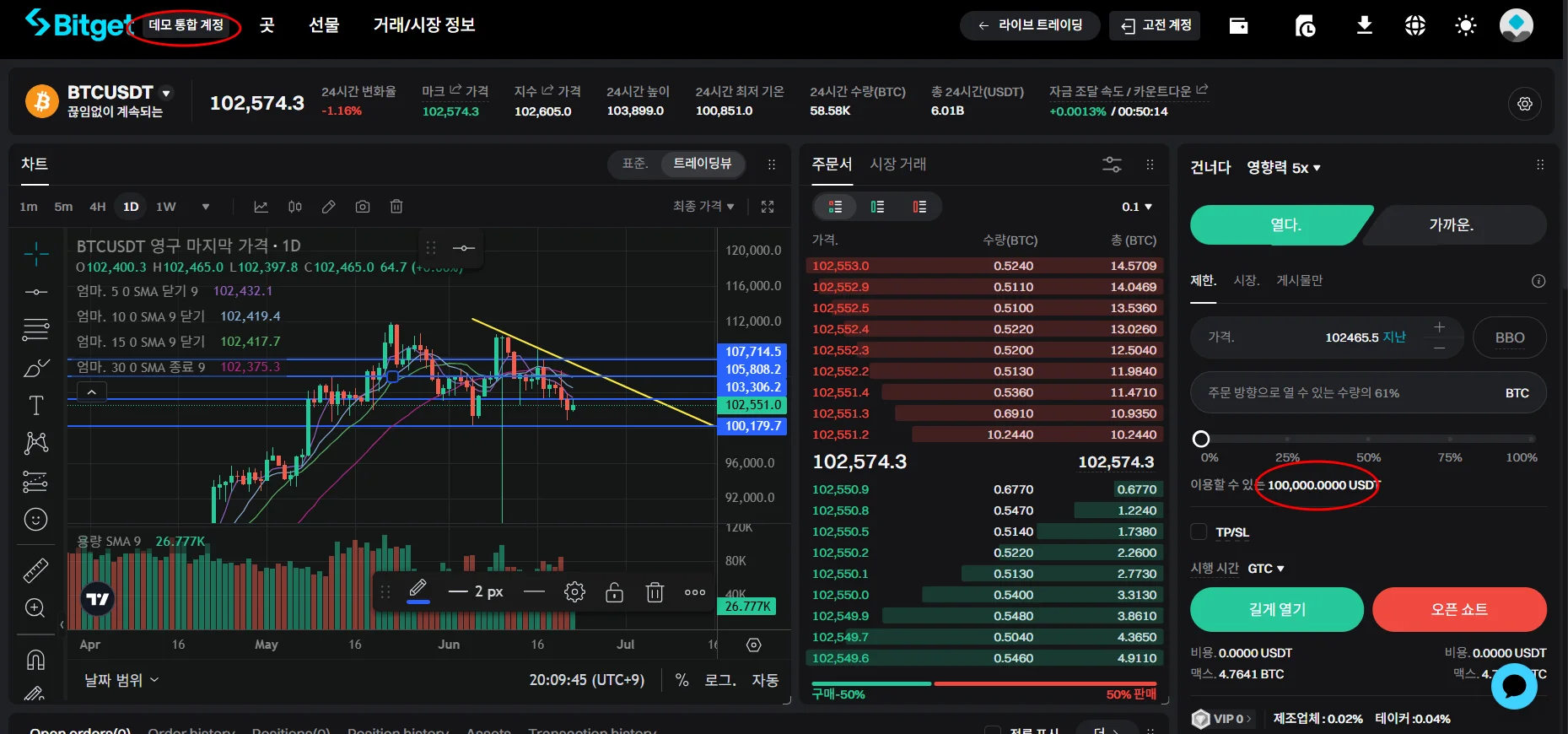The height and width of the screenshot is (734, 1568).
Task: Select the 4H timeframe tab
Action: pos(98,207)
